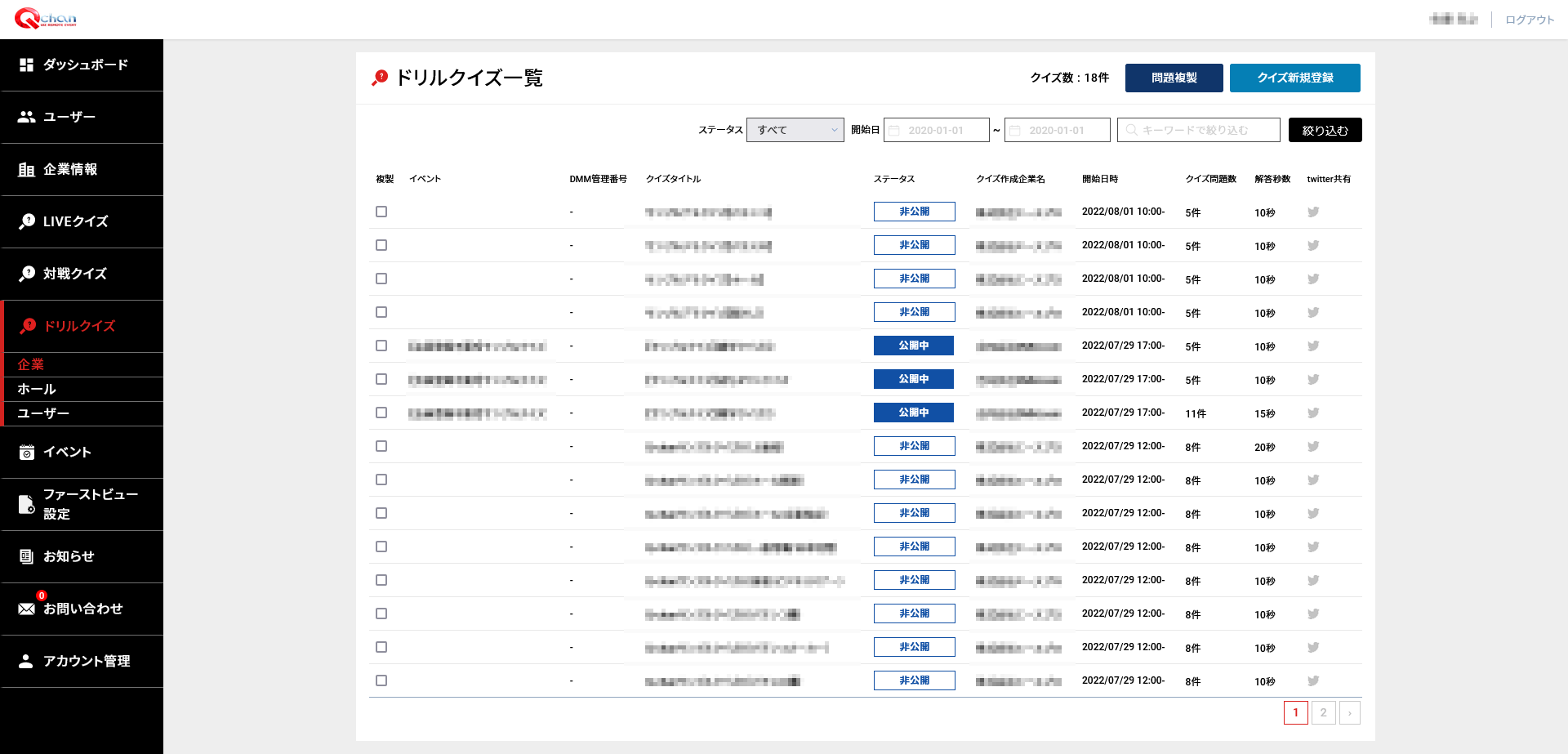Click Twitter share icon in first row
1568x754 pixels.
click(x=1313, y=212)
